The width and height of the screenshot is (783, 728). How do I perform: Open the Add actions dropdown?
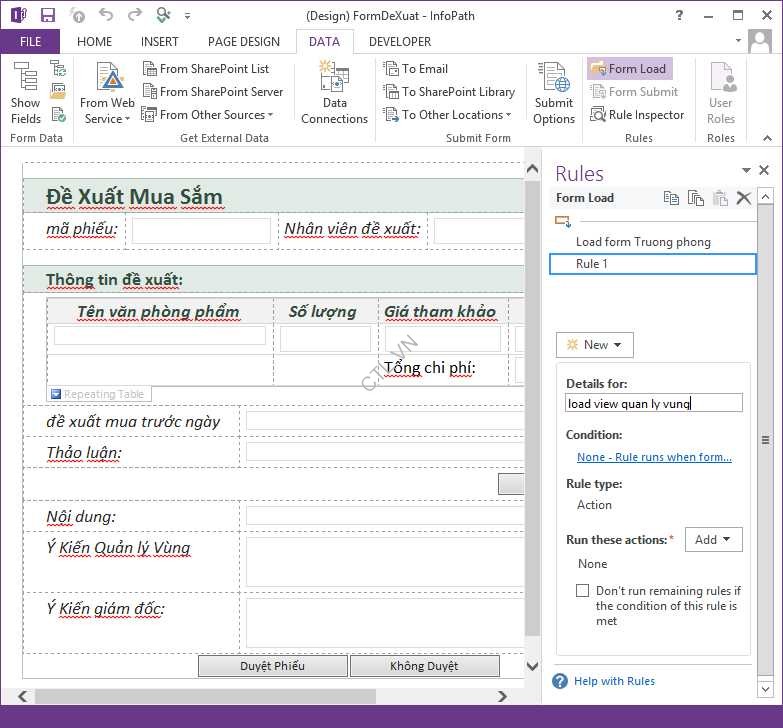coord(713,540)
